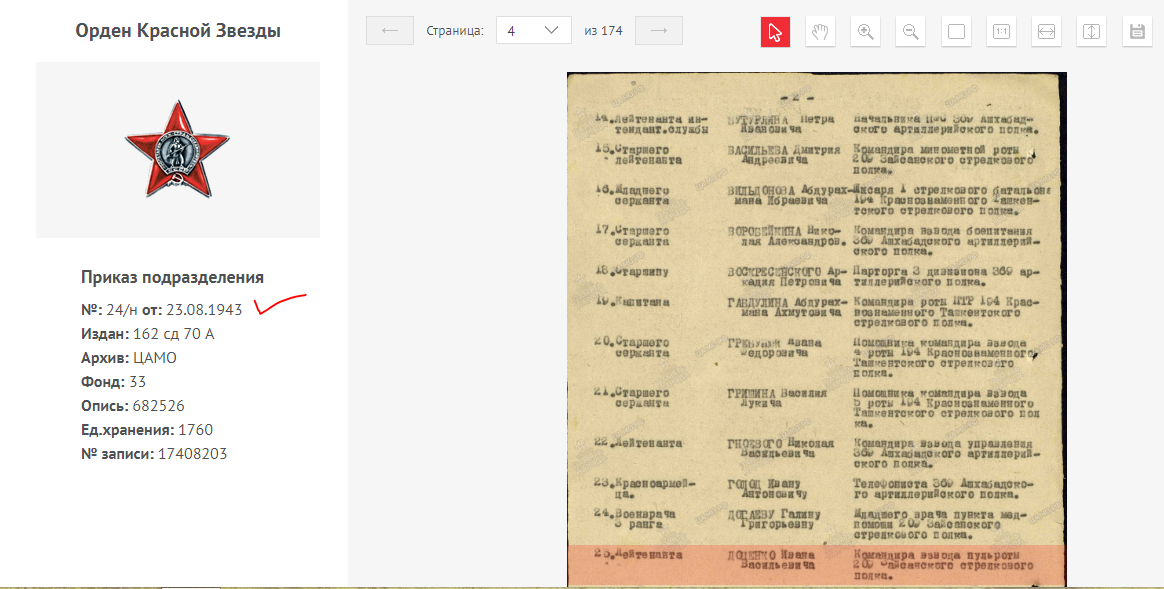Fit document to height
1164x589 pixels.
pos(1092,31)
